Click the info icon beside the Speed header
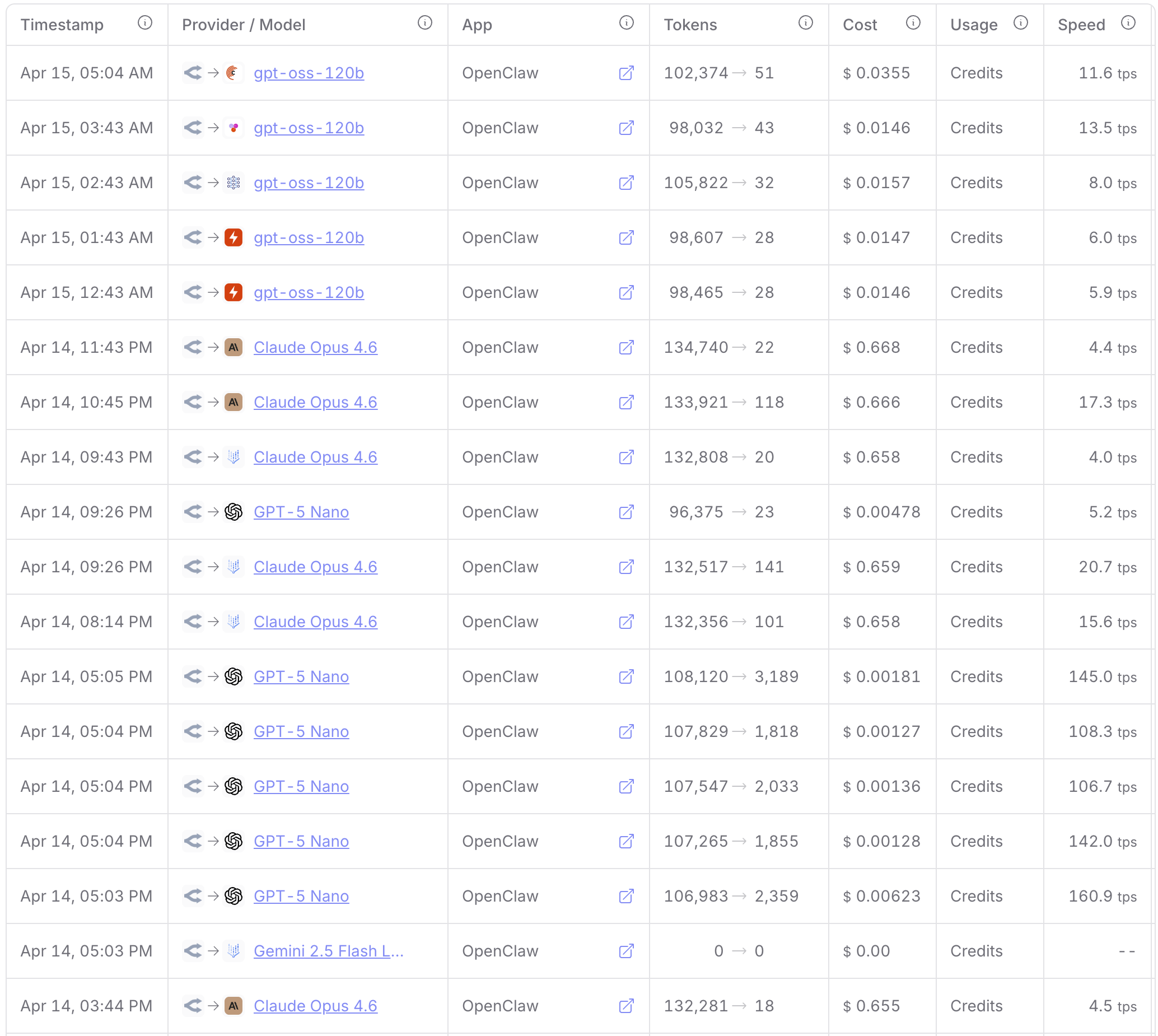The image size is (1158, 1036). point(1128,23)
